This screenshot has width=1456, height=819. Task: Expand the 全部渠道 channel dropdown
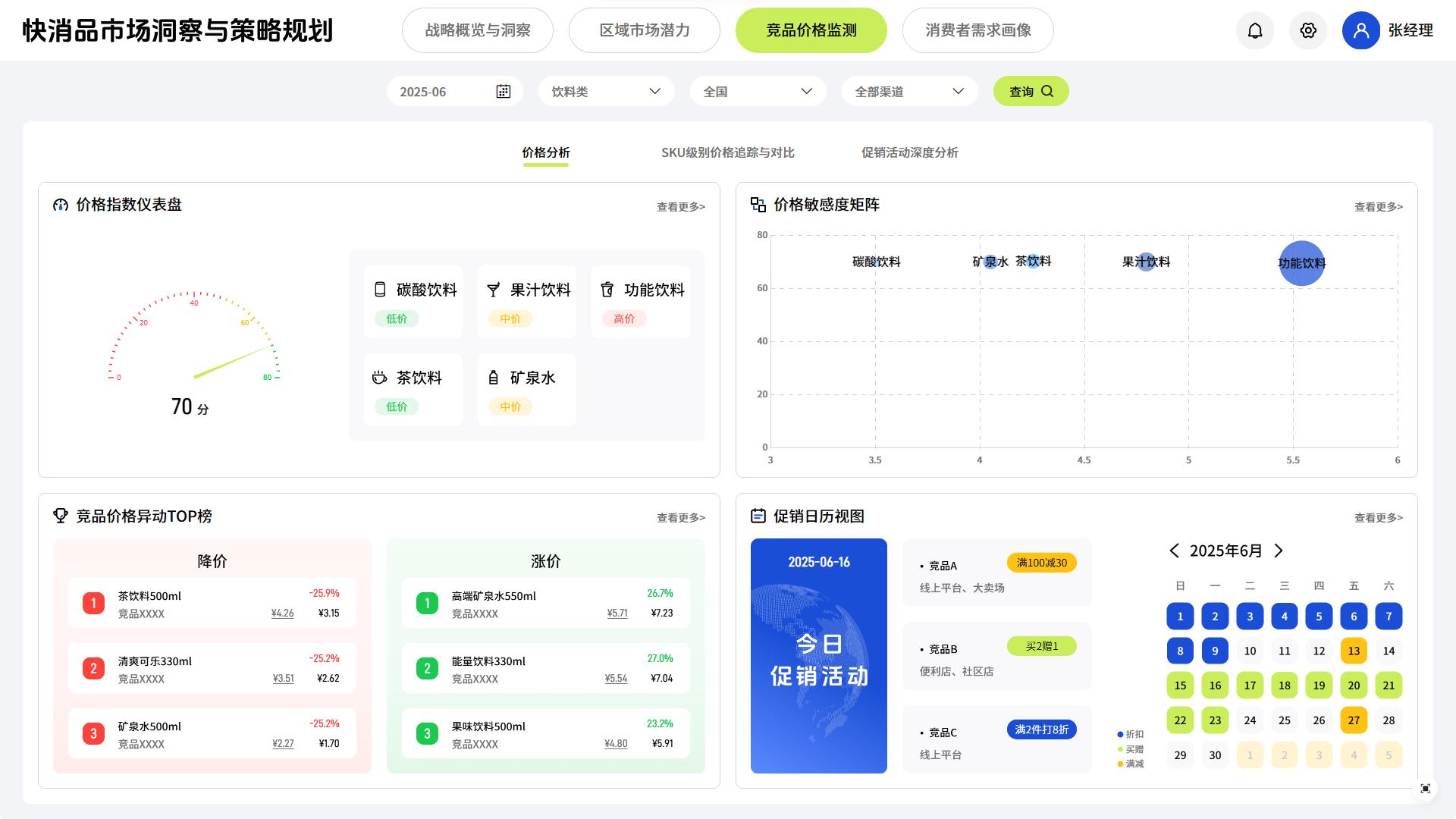click(x=910, y=92)
